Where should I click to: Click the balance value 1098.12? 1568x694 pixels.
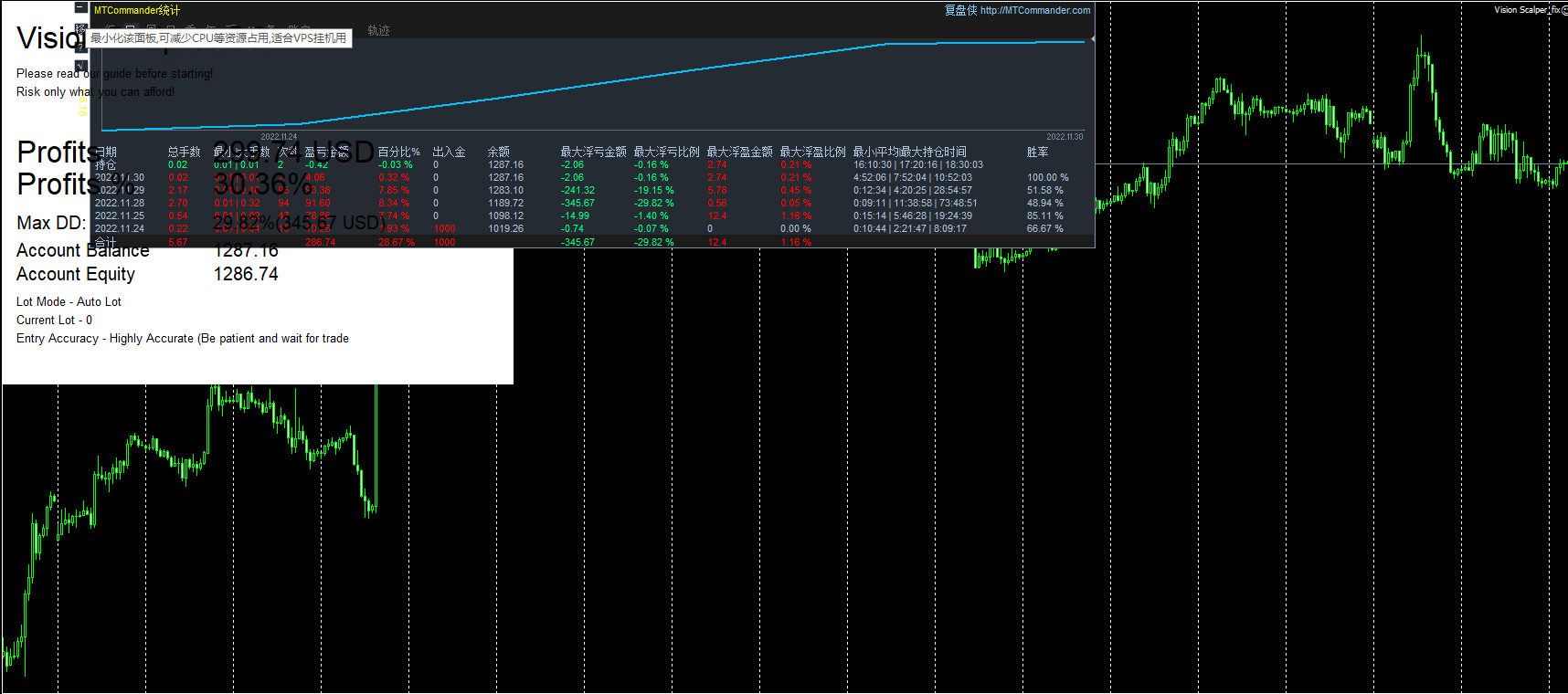tap(506, 216)
